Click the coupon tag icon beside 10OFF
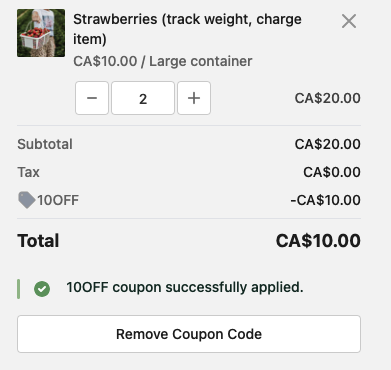Image resolution: width=391 pixels, height=370 pixels. point(26,200)
